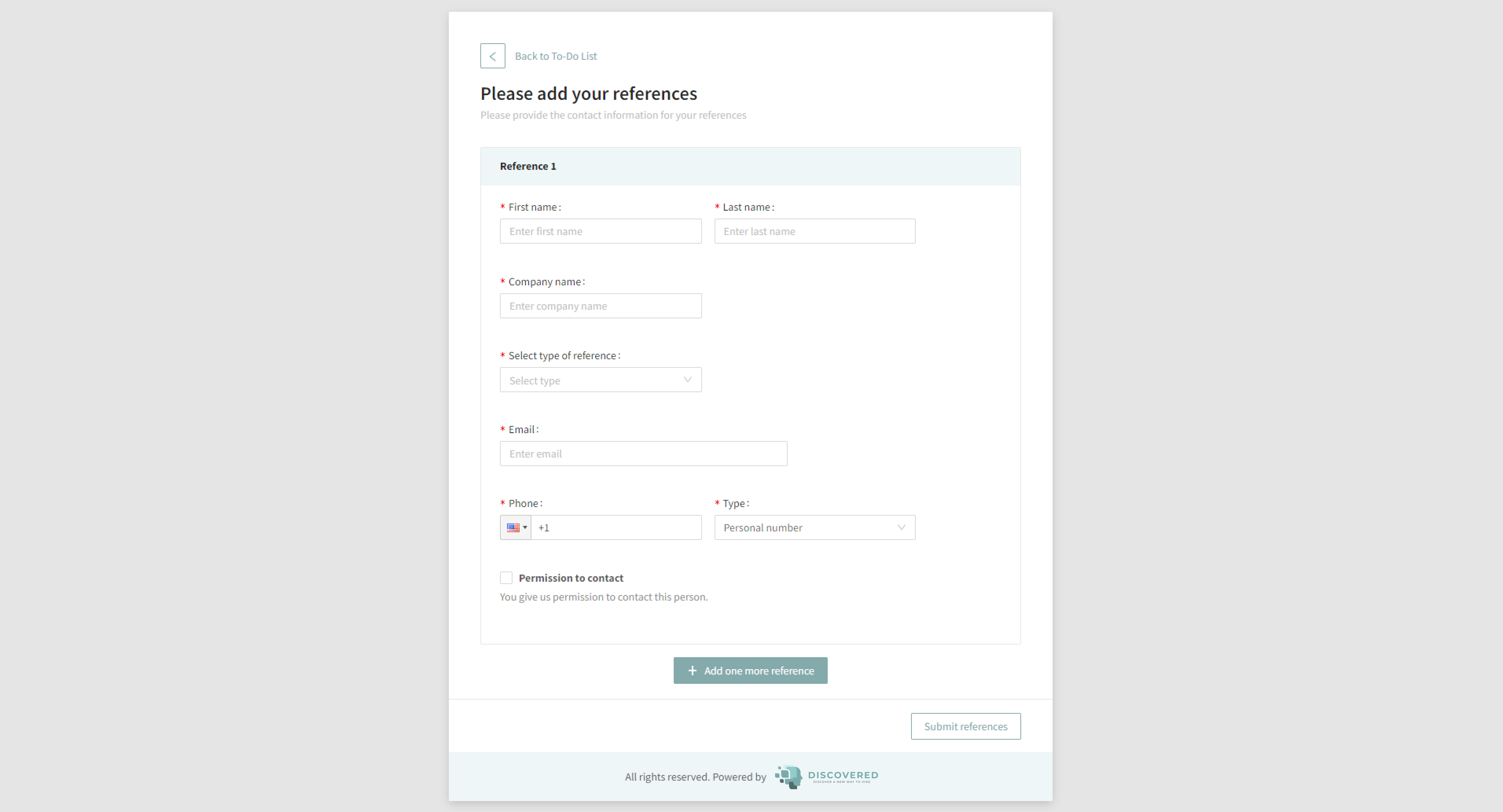Screen dimensions: 1503x812
Task: Select the Company name text box
Action: coord(600,306)
